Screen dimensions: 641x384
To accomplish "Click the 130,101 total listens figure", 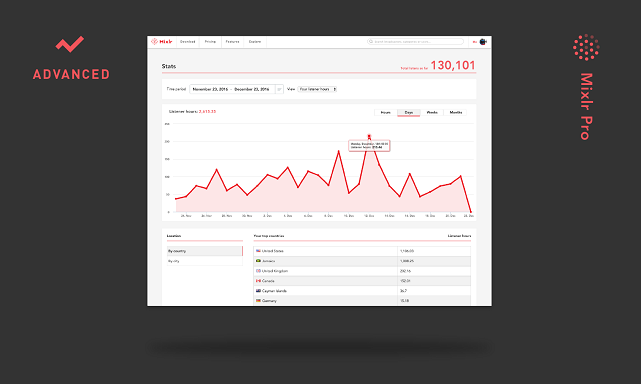I will [x=453, y=65].
